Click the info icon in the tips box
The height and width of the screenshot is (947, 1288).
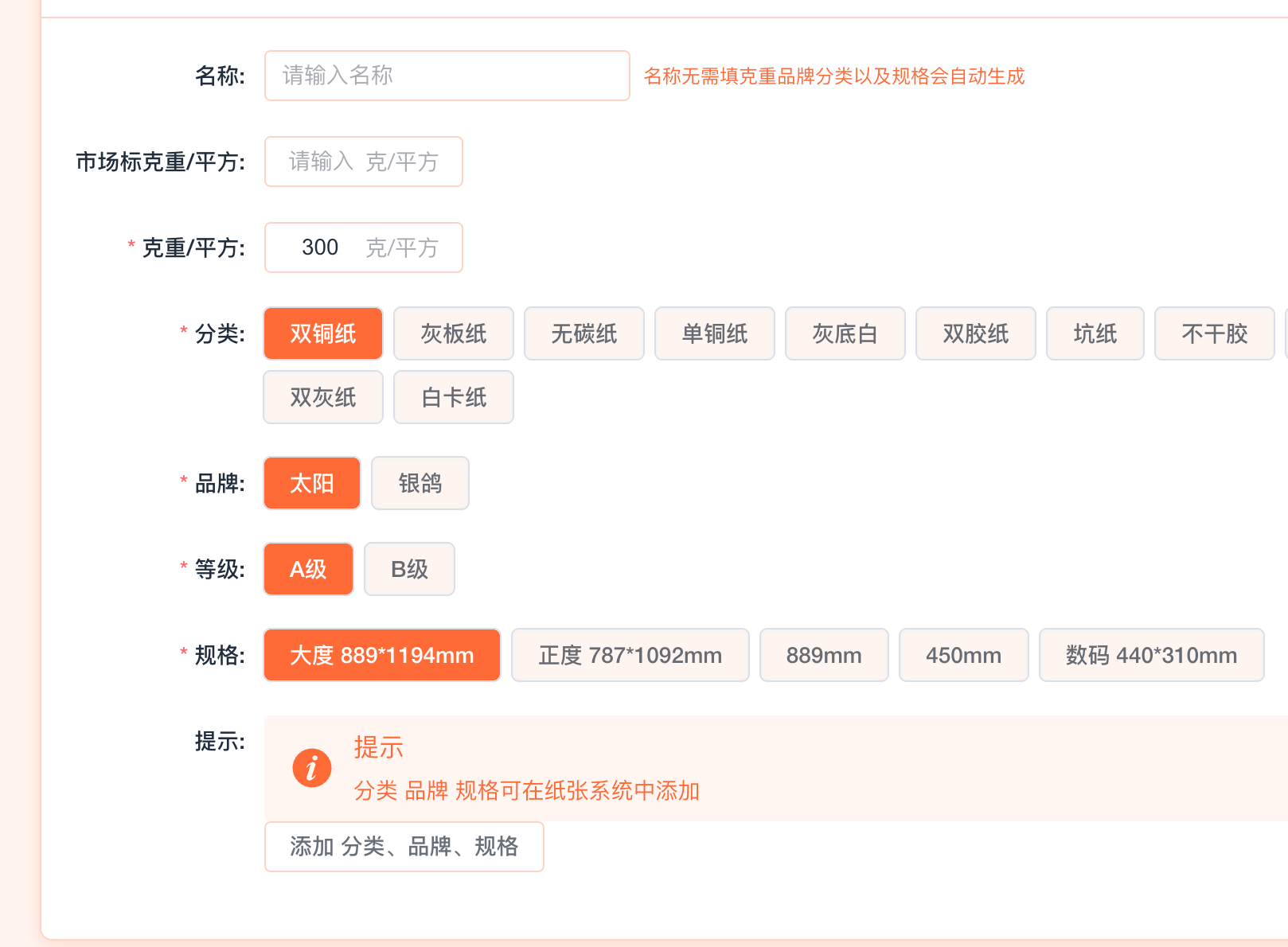311,768
